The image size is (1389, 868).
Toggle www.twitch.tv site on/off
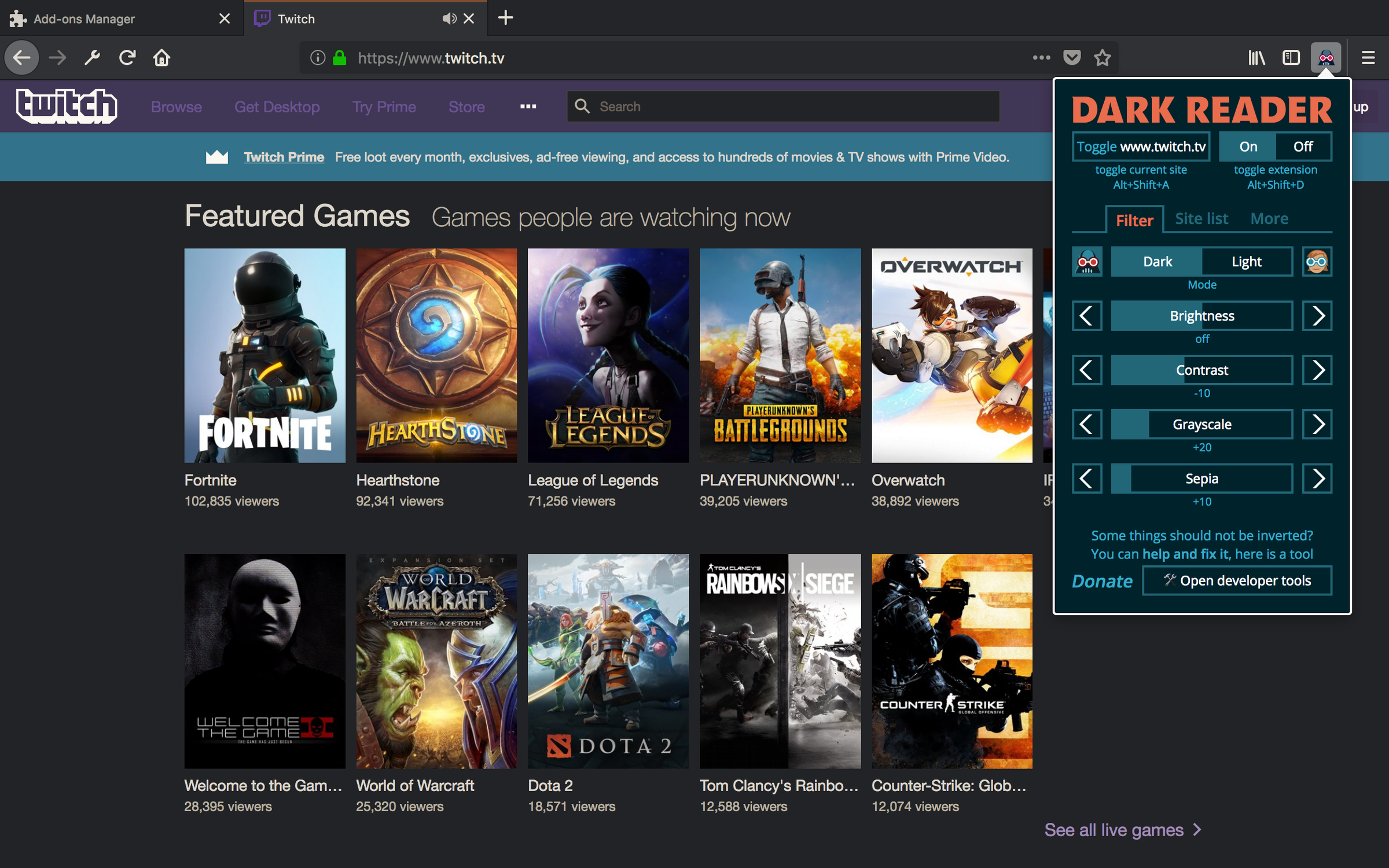(1141, 146)
